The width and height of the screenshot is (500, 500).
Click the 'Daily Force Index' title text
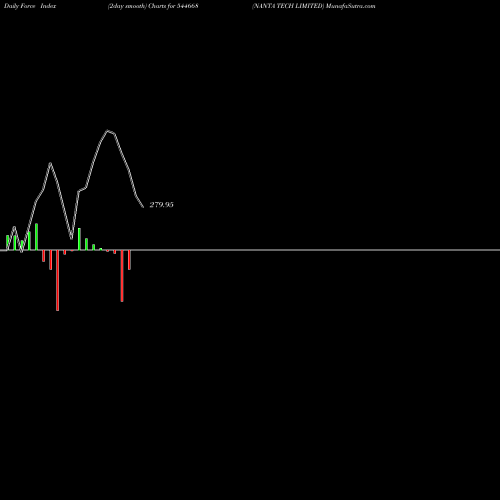[x=30, y=6]
